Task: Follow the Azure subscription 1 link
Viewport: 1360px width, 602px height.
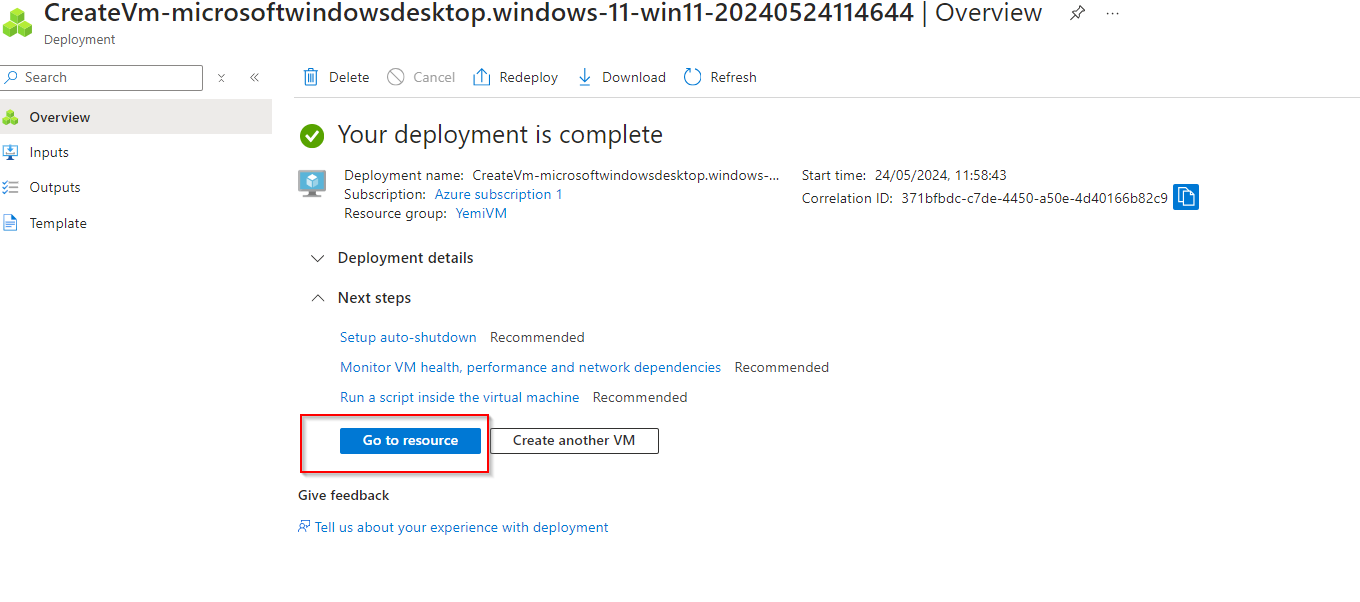Action: (x=498, y=194)
